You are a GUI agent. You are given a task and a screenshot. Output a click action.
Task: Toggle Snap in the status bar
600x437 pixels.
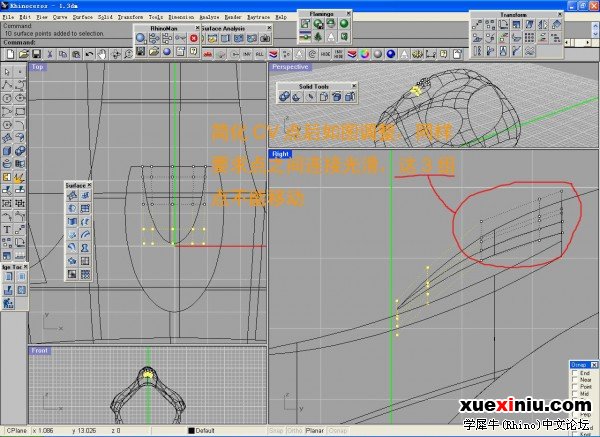tap(276, 431)
